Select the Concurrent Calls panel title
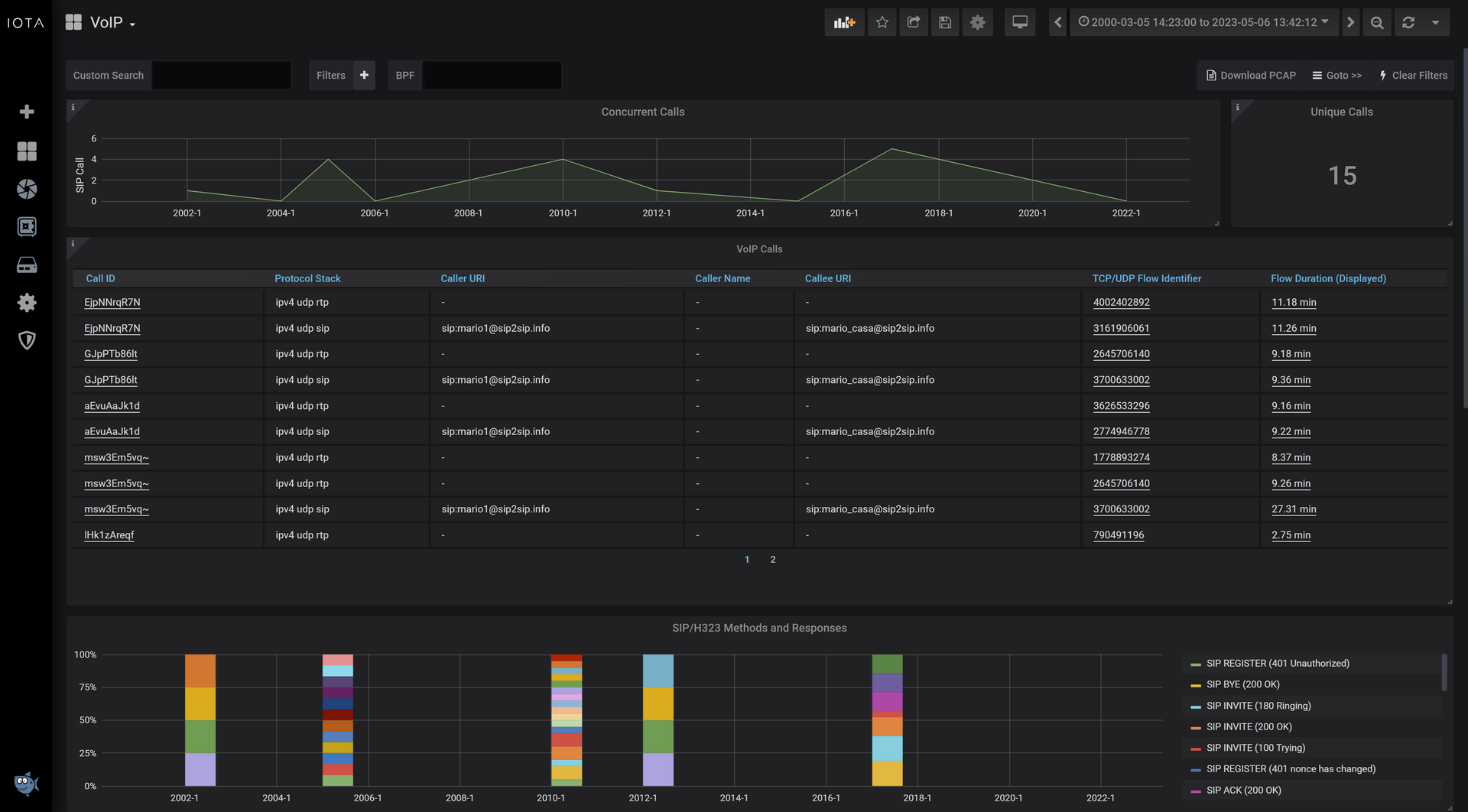Image resolution: width=1468 pixels, height=812 pixels. (x=643, y=112)
